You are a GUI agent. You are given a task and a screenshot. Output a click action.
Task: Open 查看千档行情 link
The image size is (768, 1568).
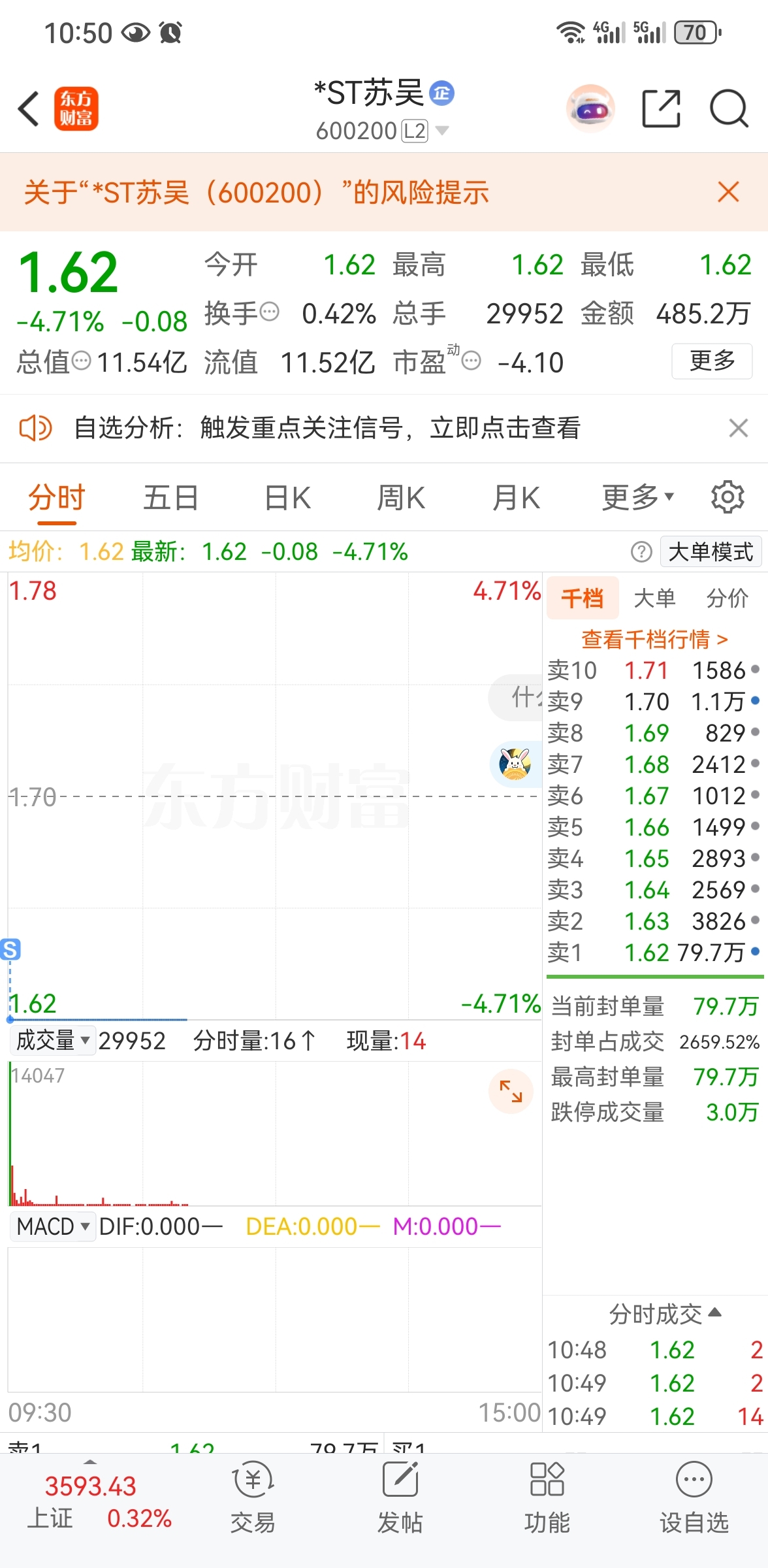(x=654, y=639)
